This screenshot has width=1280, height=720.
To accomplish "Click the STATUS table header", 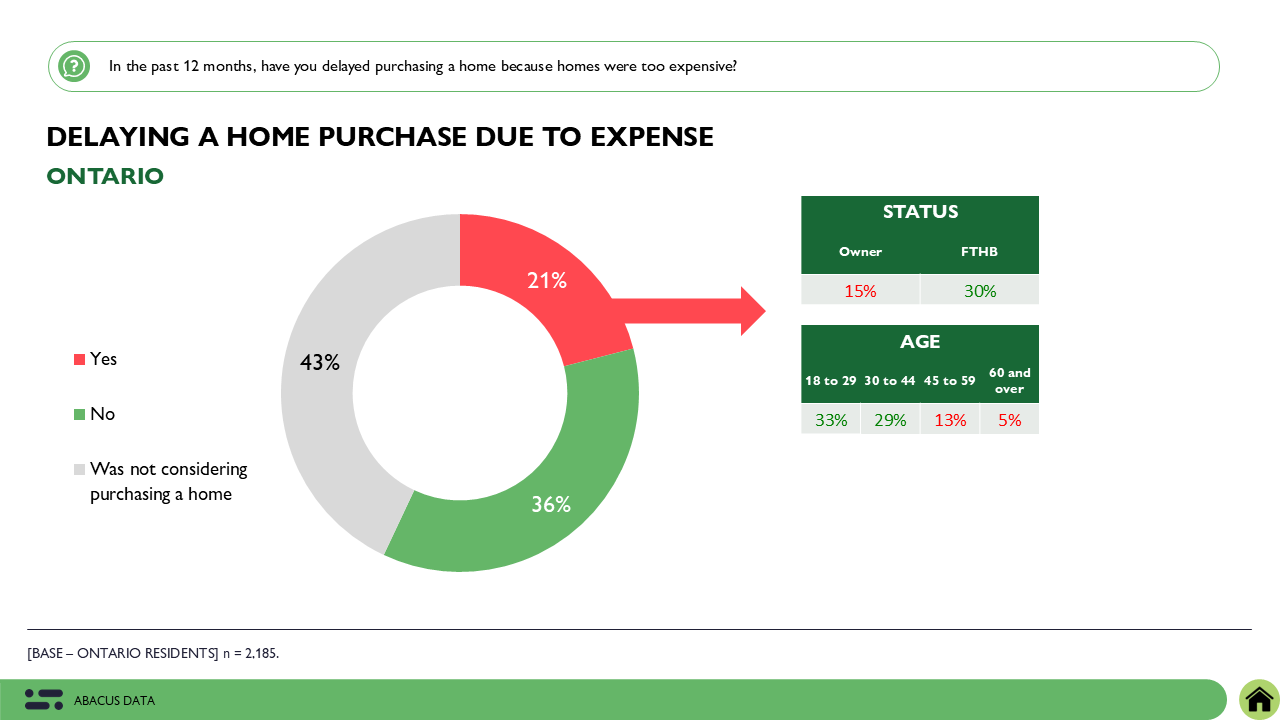I will 920,212.
